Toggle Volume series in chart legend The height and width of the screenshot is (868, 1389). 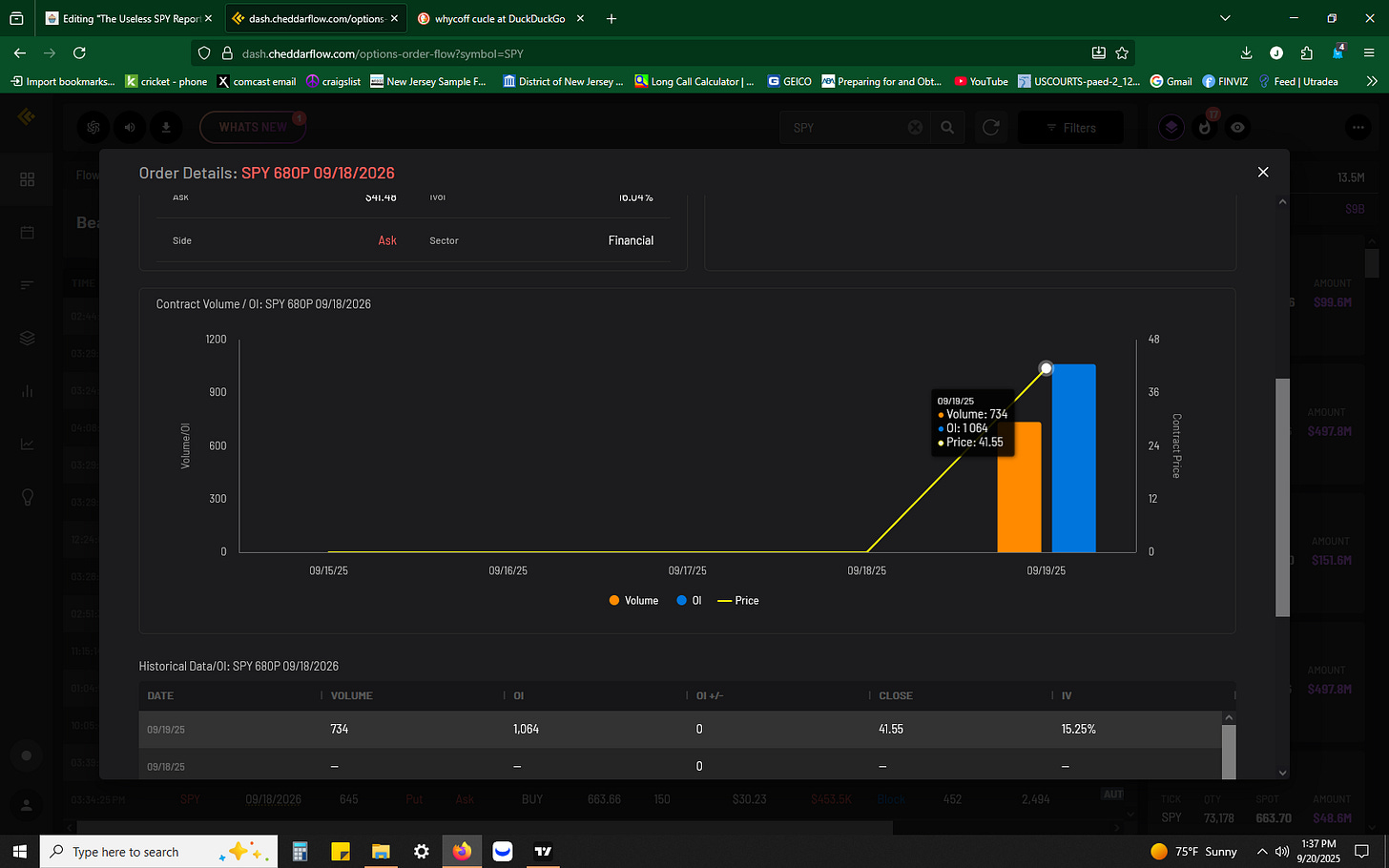point(633,600)
